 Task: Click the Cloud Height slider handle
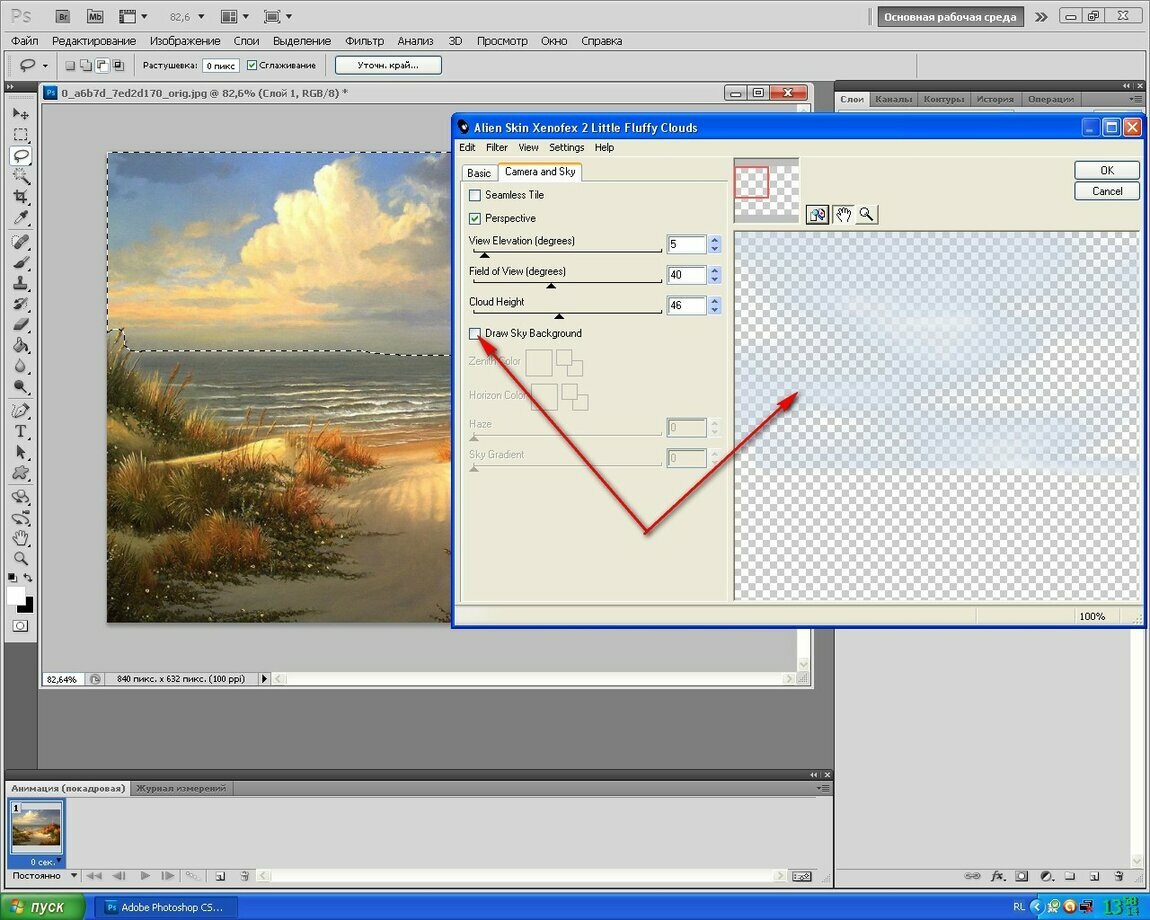pyautogui.click(x=559, y=316)
